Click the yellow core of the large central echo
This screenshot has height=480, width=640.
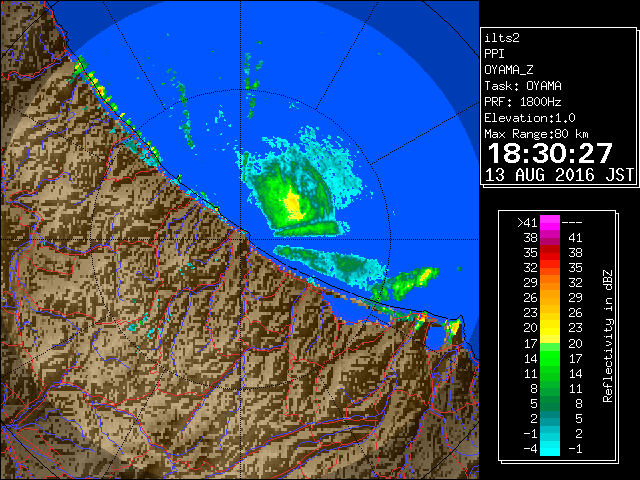tap(293, 204)
